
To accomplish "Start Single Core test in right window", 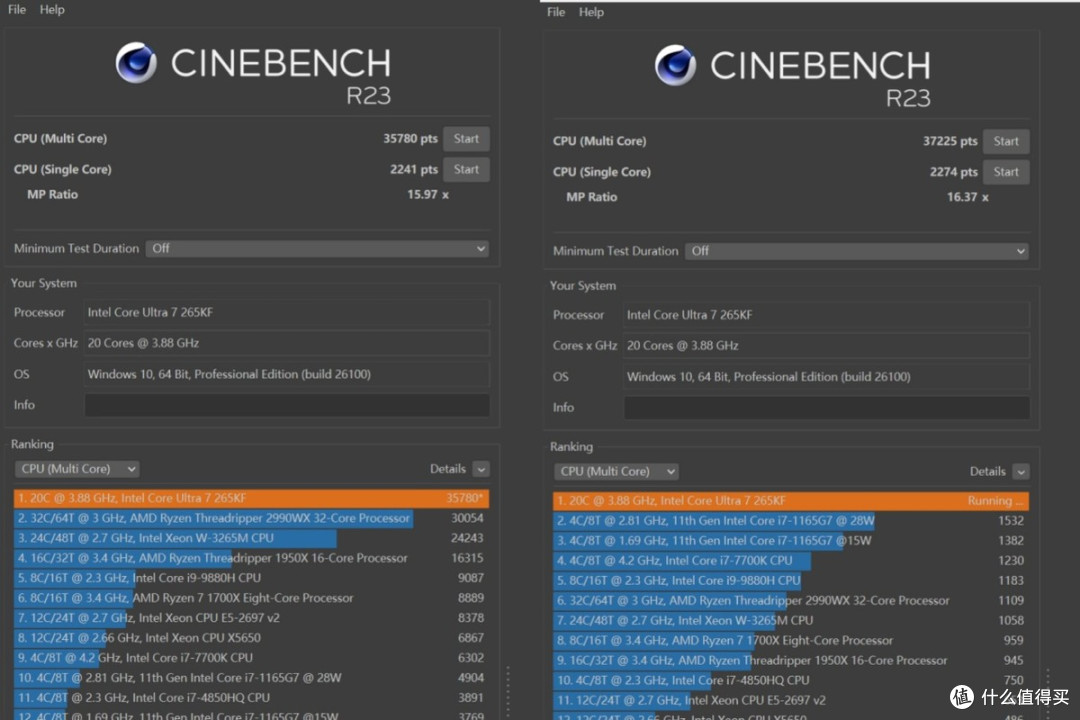I will 1006,172.
